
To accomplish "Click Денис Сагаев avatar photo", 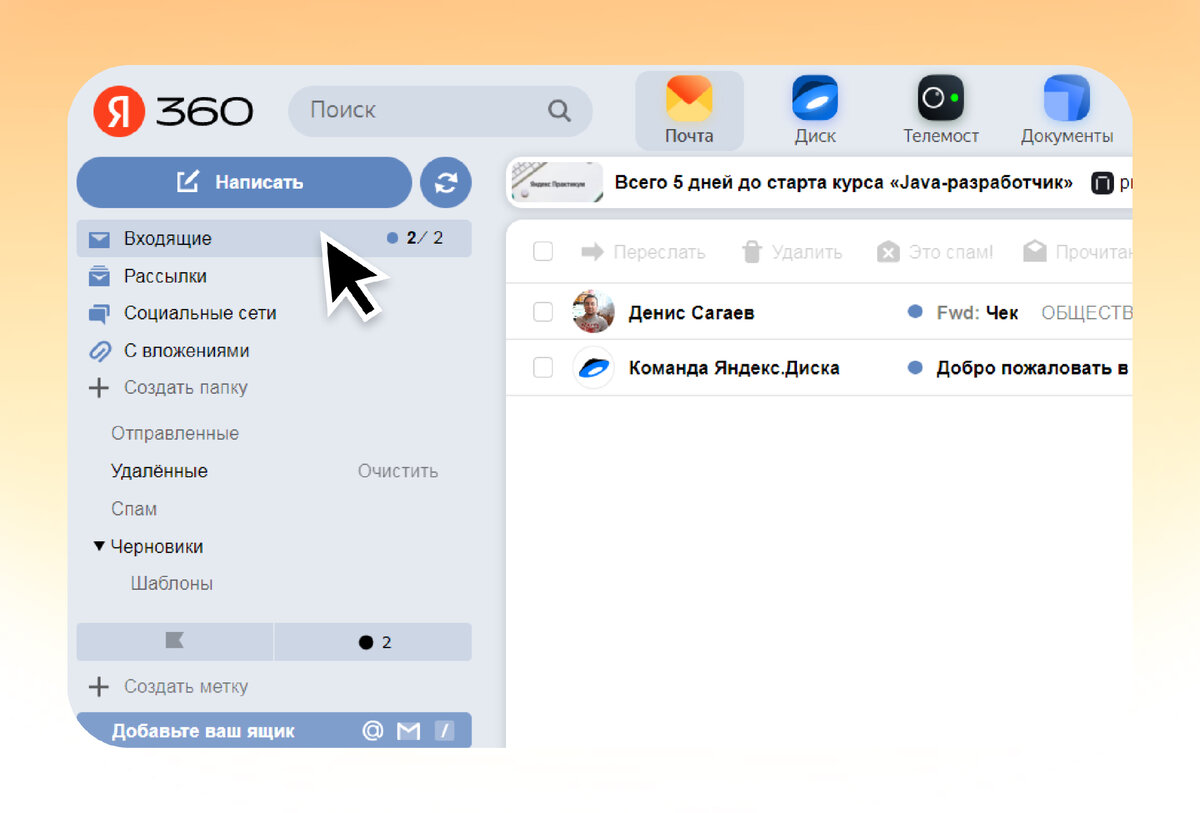I will [x=593, y=312].
